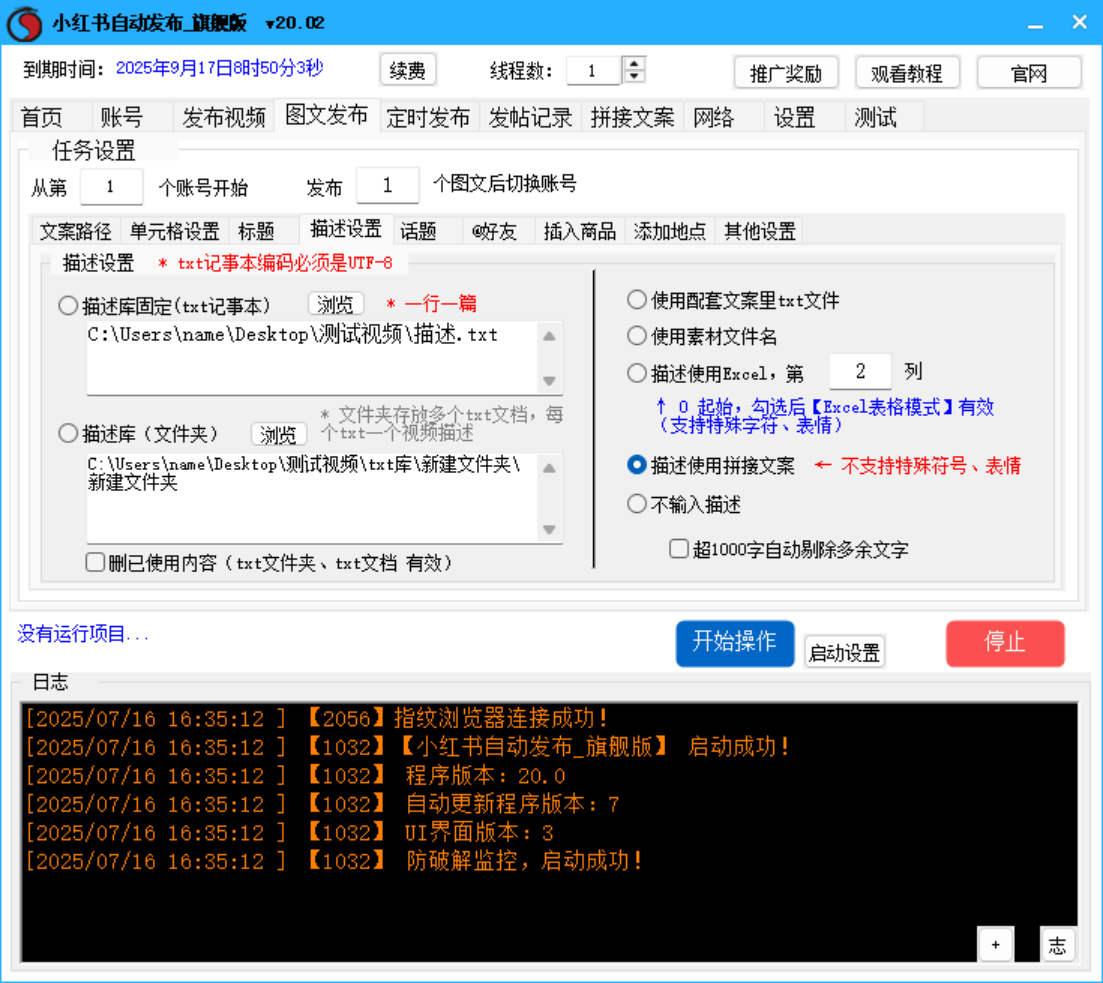Increase thread count with up spinner arrow

point(634,63)
